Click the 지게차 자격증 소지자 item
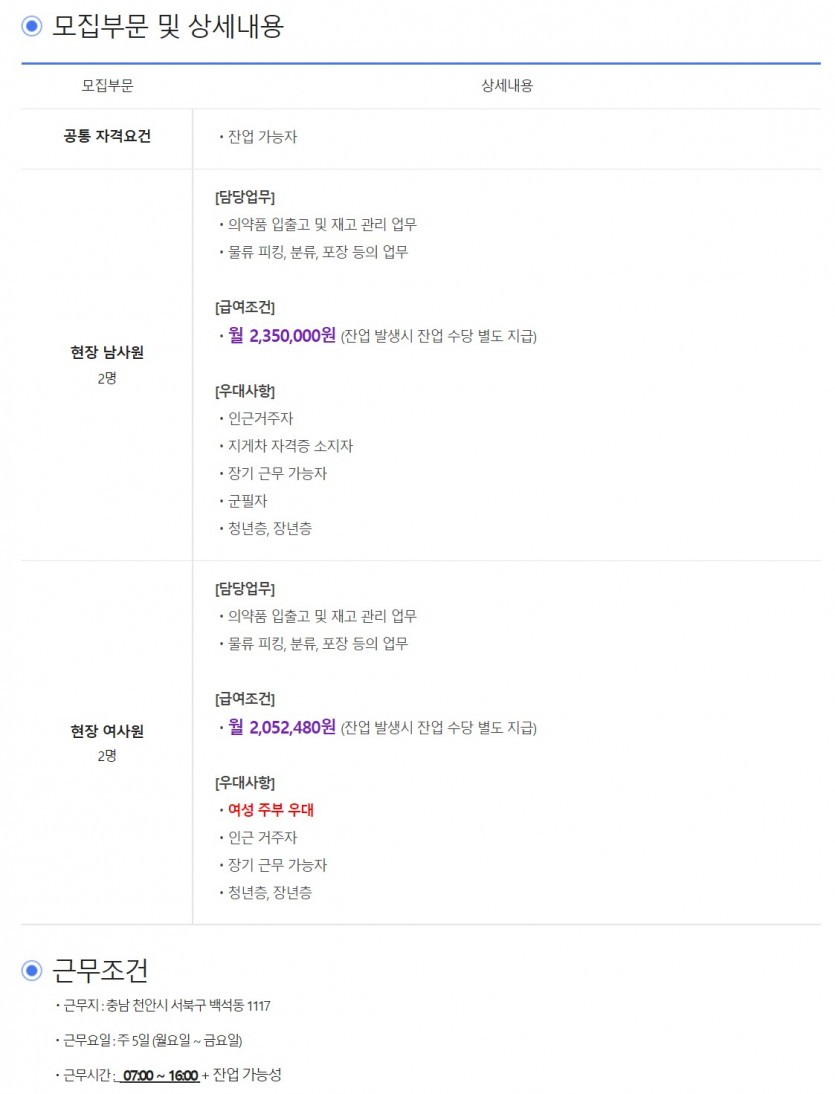Screen dimensions: 835x1094 point(290,446)
